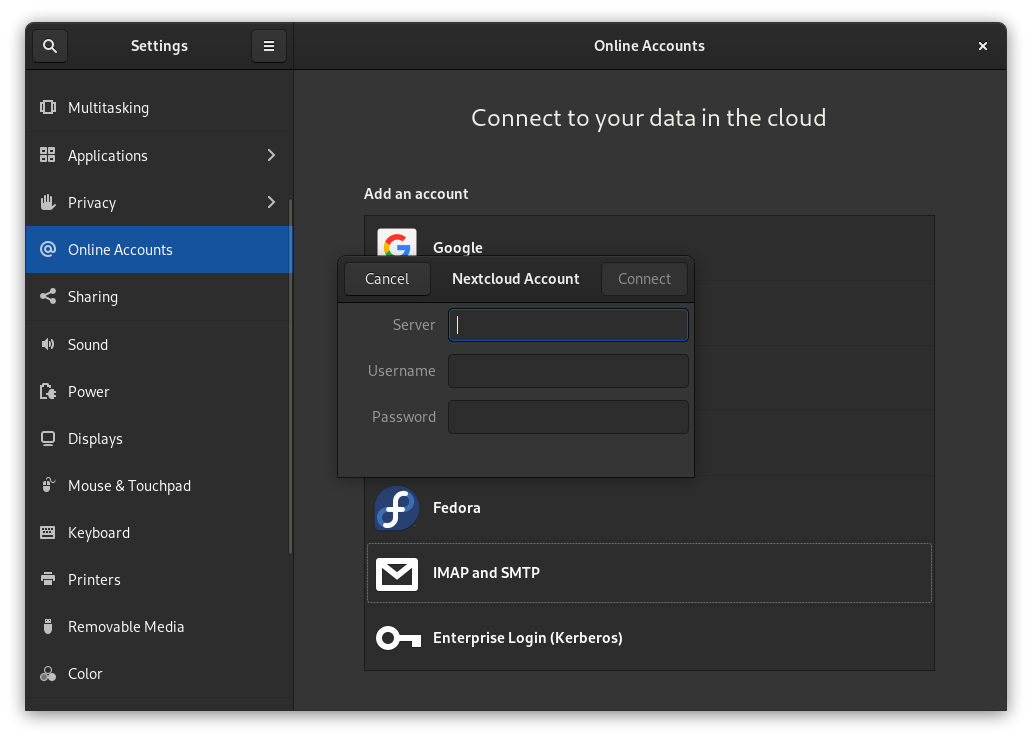Click the Username input field

tap(568, 370)
